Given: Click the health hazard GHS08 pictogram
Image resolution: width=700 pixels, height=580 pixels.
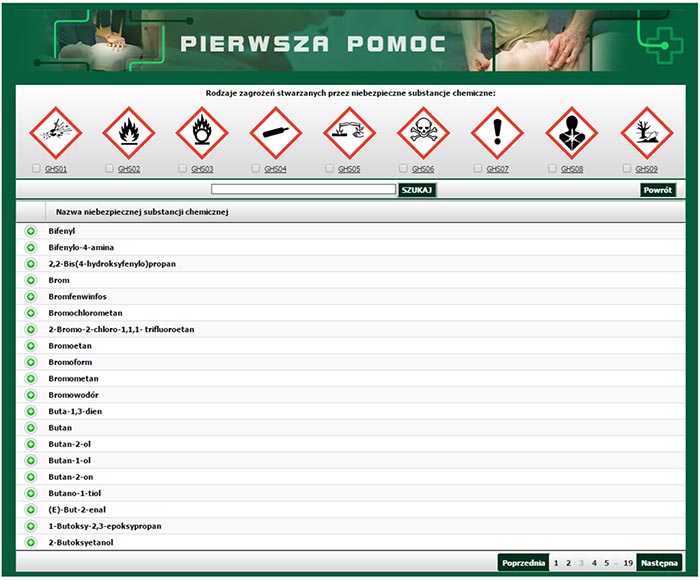Looking at the screenshot, I should (571, 133).
